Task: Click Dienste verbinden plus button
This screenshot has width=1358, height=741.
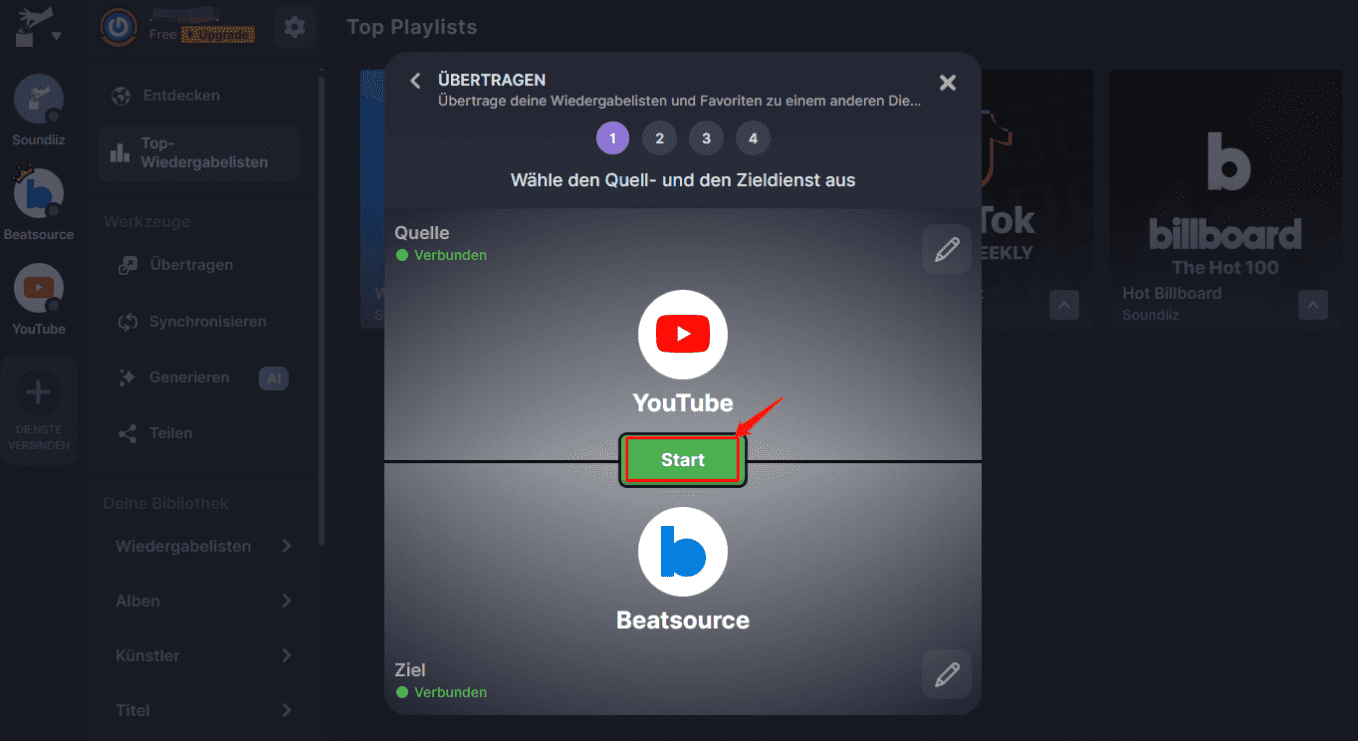Action: pos(39,410)
